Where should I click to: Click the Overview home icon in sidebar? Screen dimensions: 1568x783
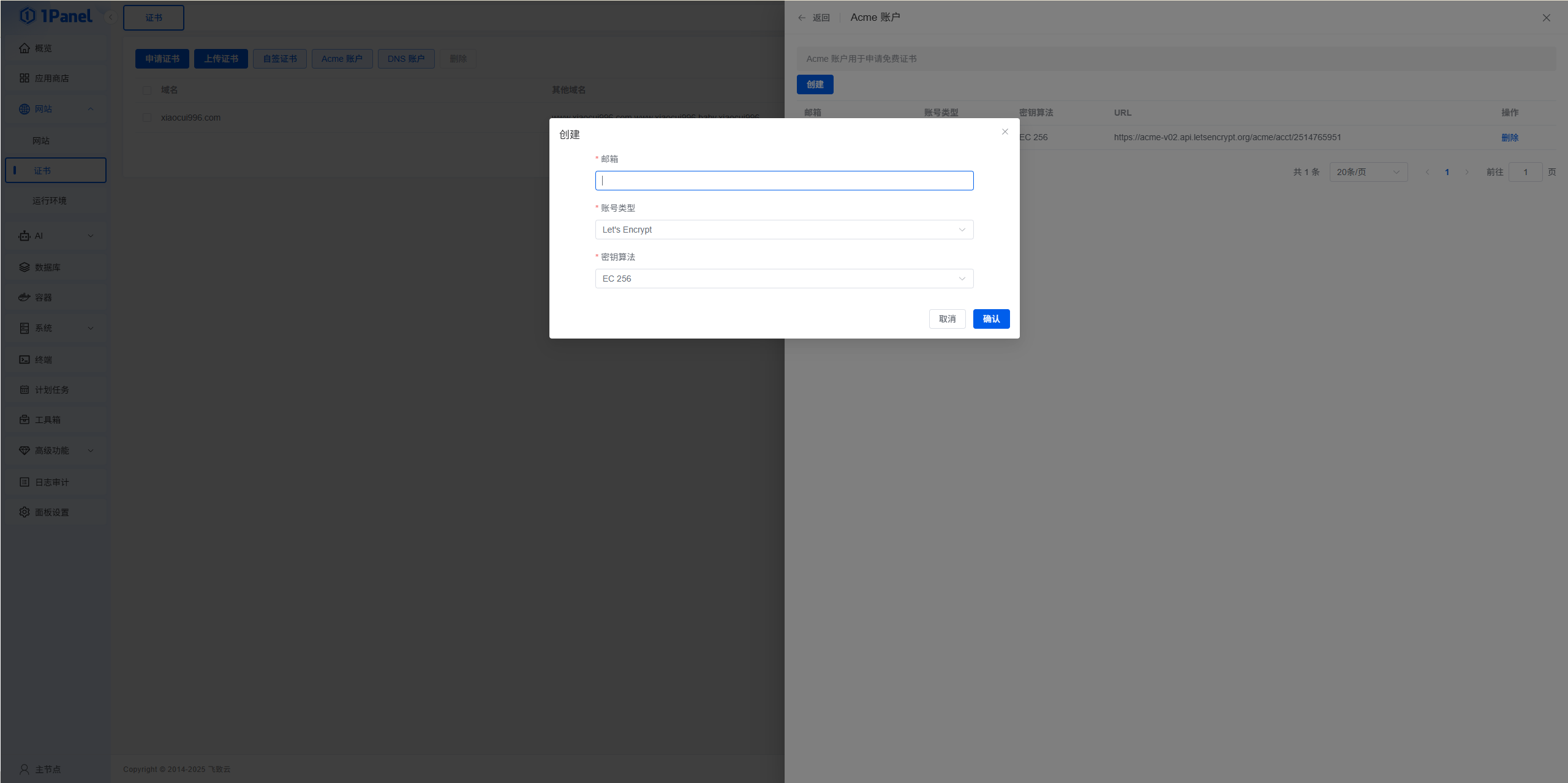[x=24, y=48]
